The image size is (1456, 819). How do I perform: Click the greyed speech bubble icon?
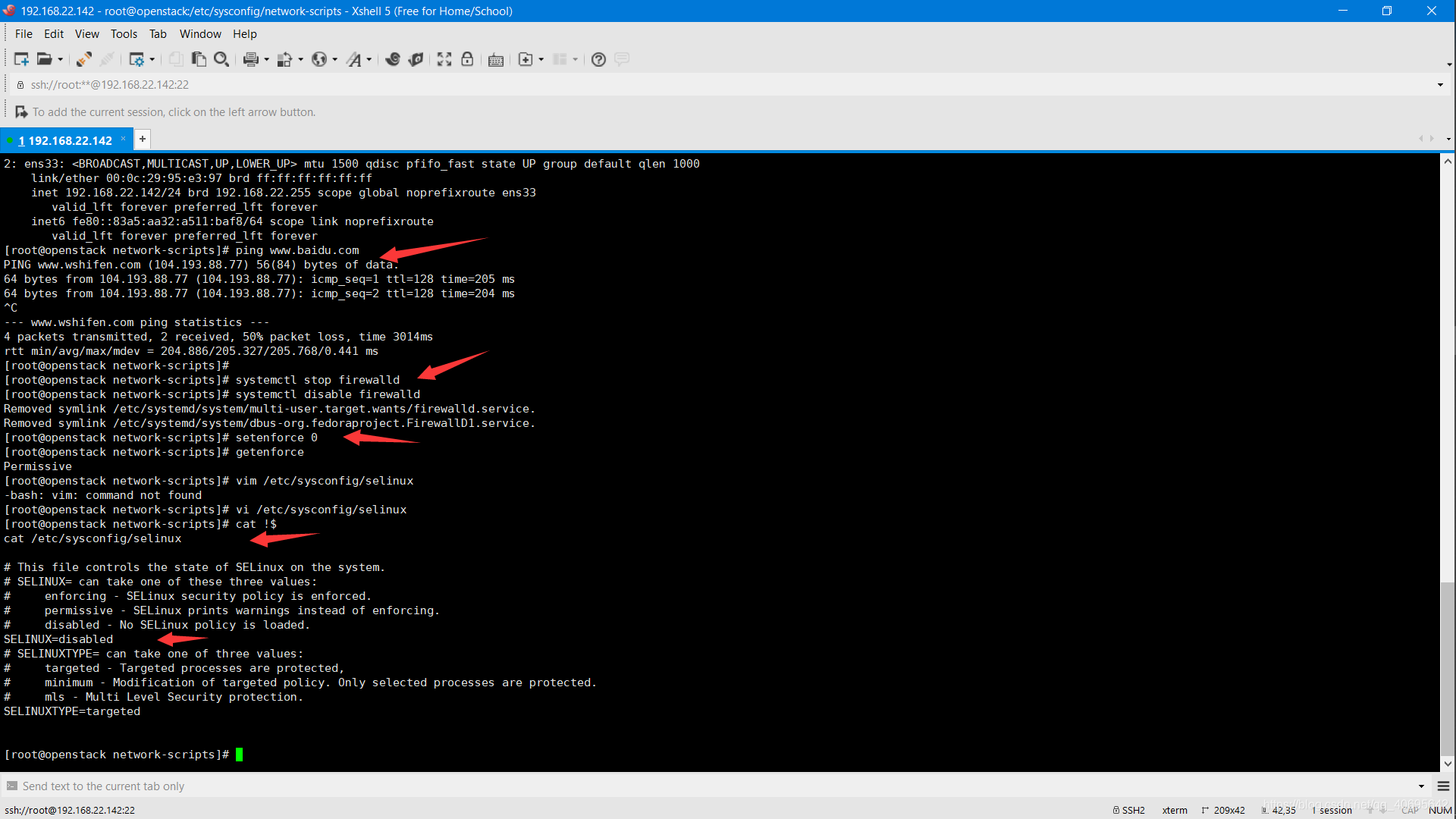click(x=622, y=59)
